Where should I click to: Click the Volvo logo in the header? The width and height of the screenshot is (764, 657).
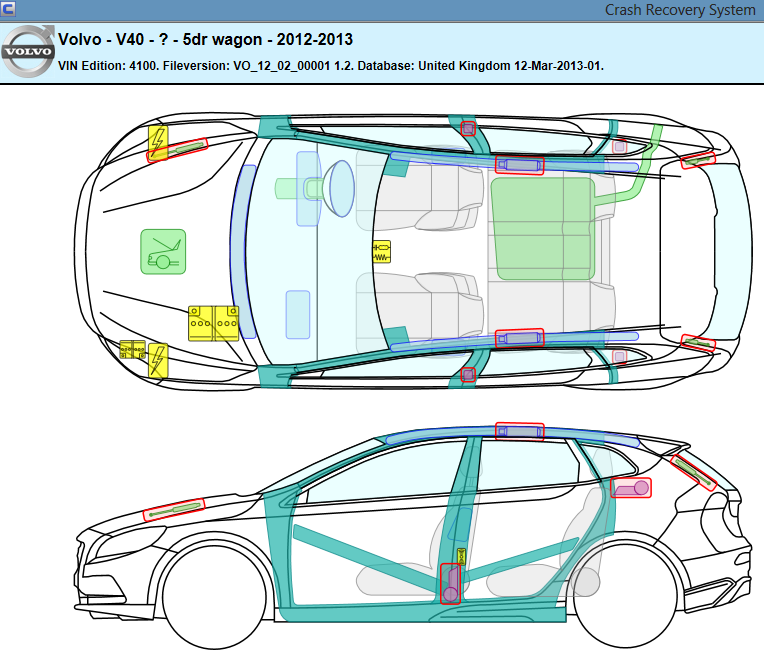pos(27,51)
